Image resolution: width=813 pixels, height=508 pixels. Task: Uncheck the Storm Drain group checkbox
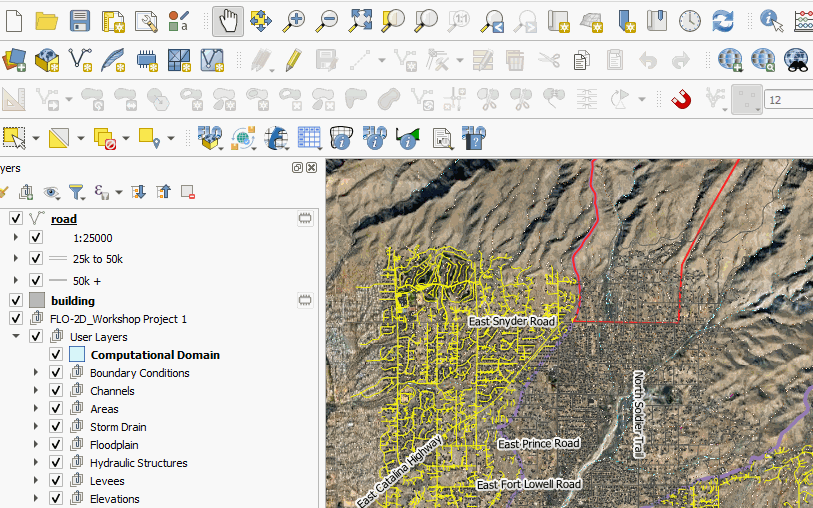[56, 427]
